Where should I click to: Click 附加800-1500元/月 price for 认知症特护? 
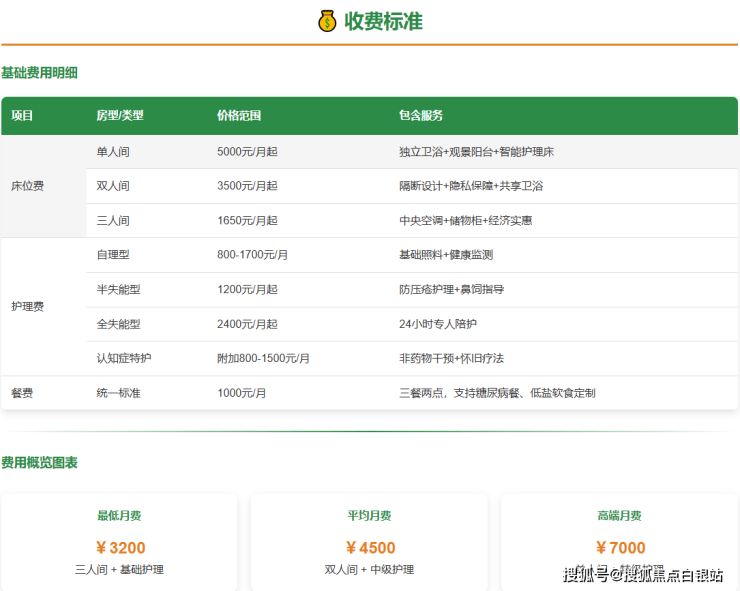click(263, 358)
